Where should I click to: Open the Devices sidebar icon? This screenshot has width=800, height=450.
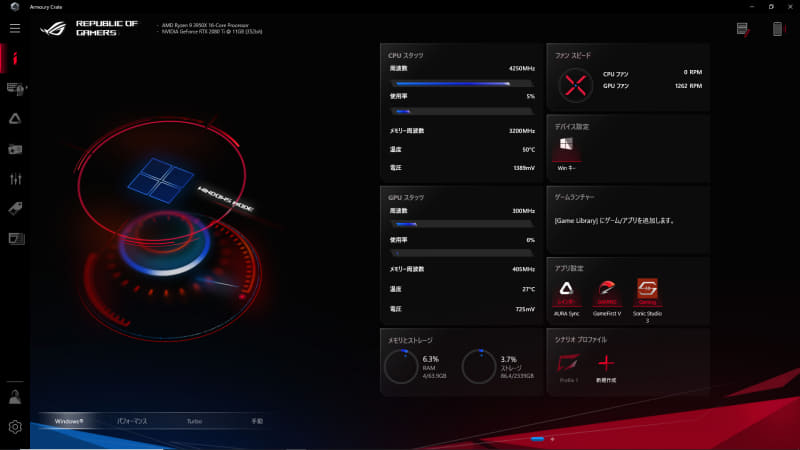(x=15, y=89)
